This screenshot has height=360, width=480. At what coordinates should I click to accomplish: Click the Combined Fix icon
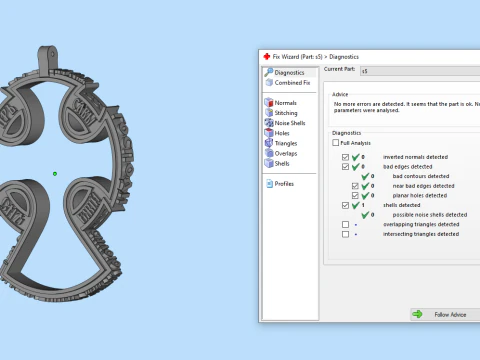(269, 82)
